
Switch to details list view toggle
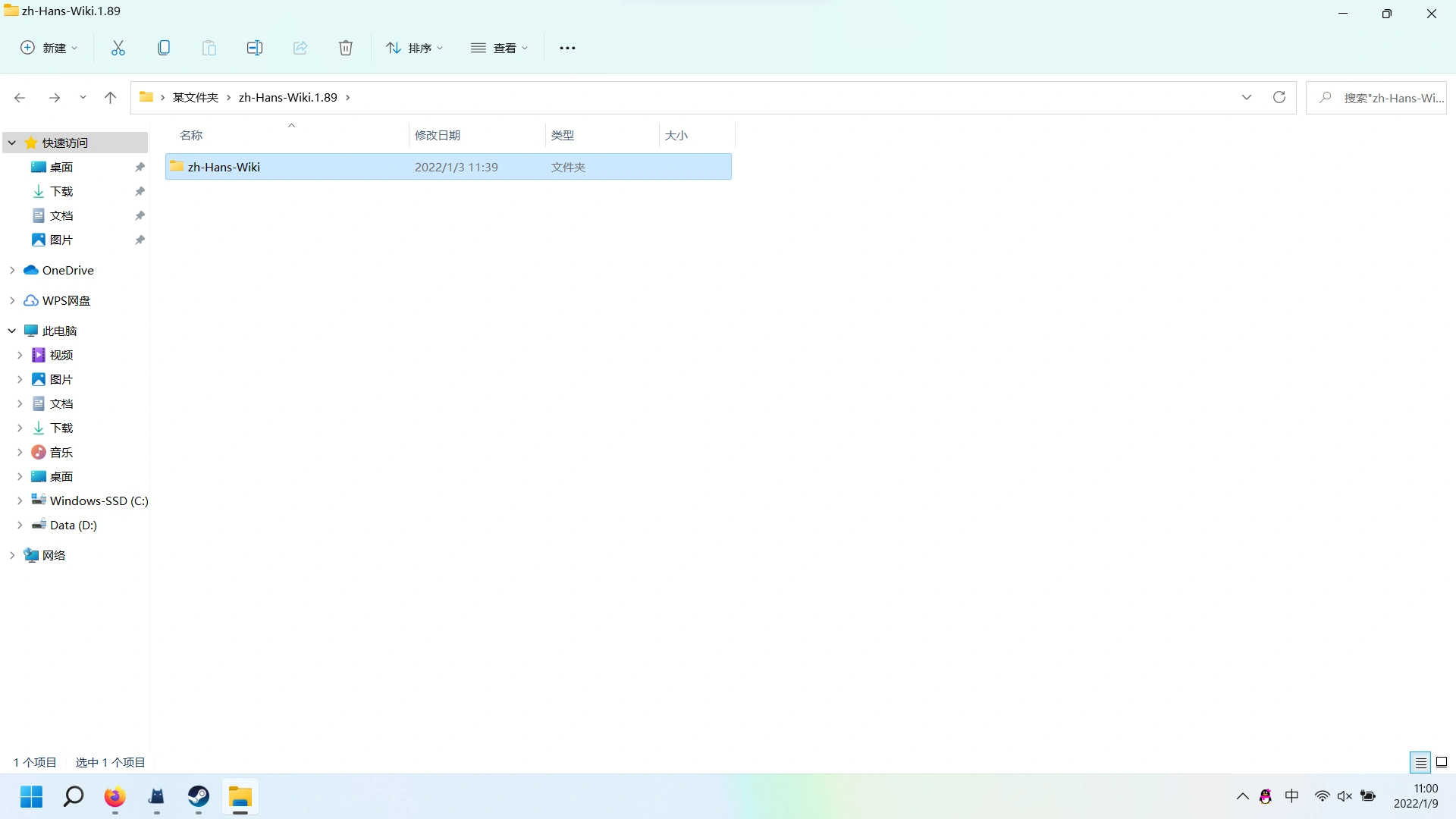(1420, 762)
